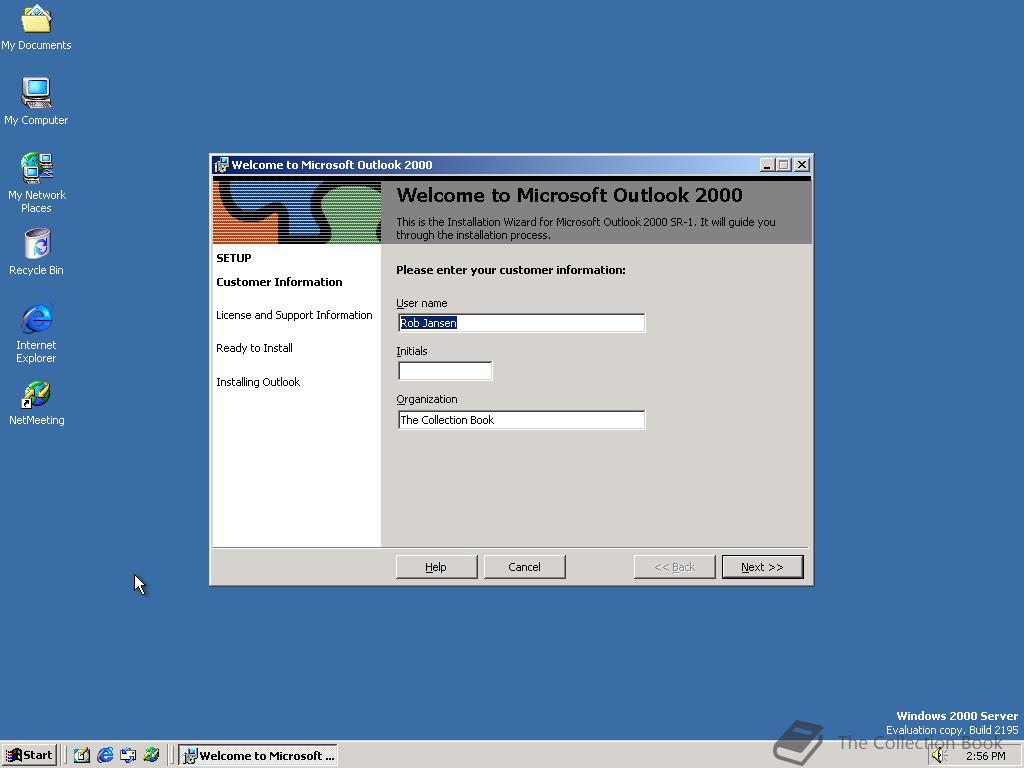Screen dimensions: 1024x768
Task: Open Outlook Express quick launch icon
Action: coord(128,756)
